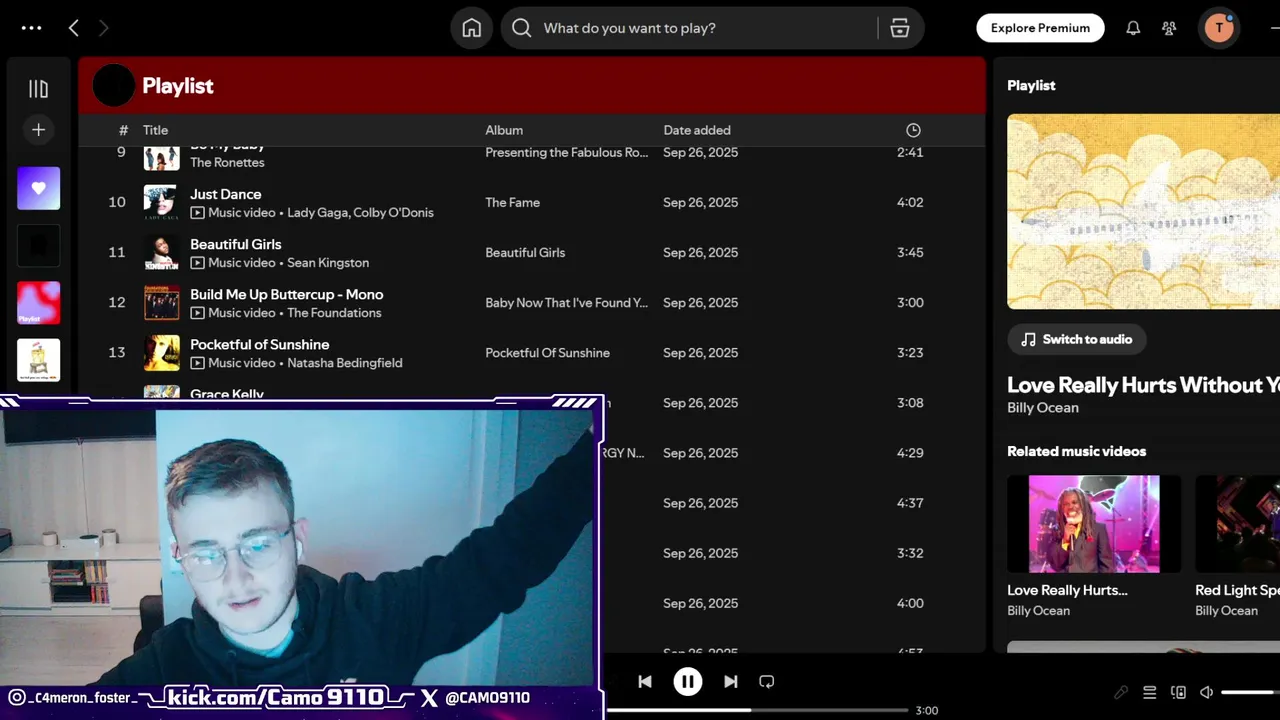
Task: Click Build Me Up Buttercup album art
Action: [161, 302]
